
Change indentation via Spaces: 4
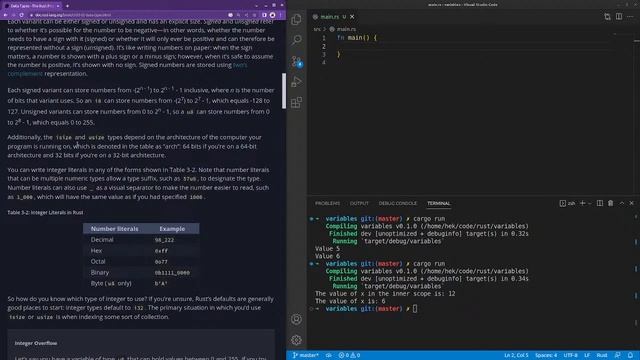pyautogui.click(x=546, y=355)
